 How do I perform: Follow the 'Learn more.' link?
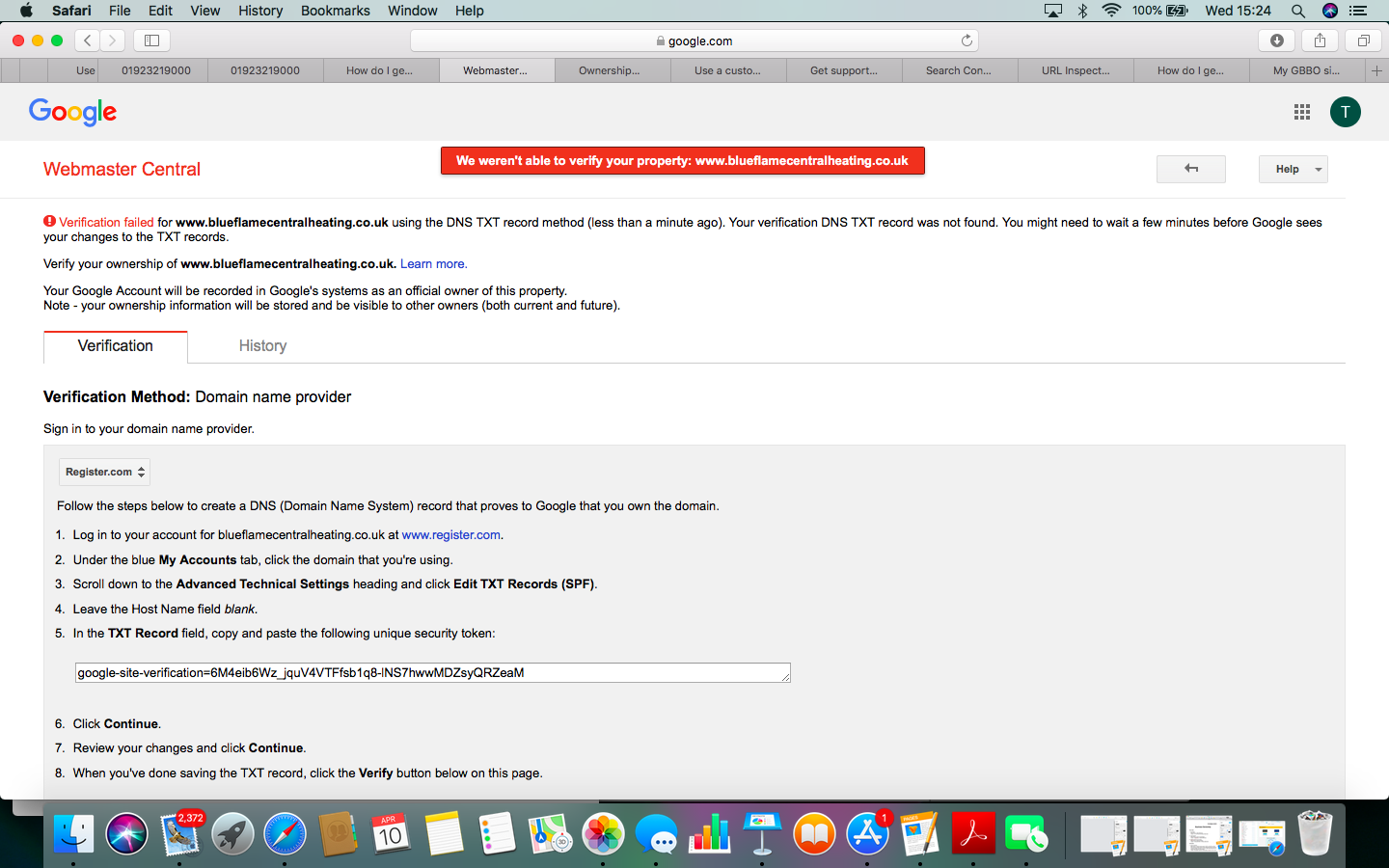[x=433, y=263]
